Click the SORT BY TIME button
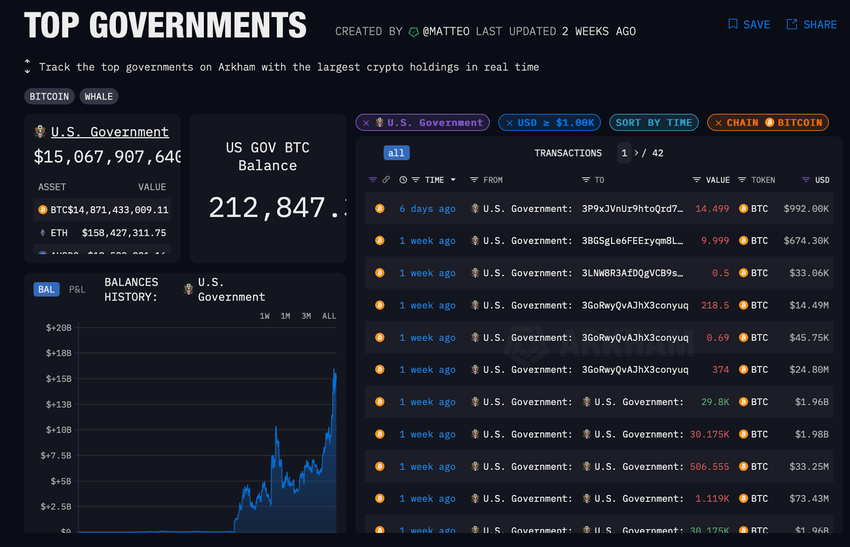Viewport: 850px width, 547px height. [x=653, y=123]
